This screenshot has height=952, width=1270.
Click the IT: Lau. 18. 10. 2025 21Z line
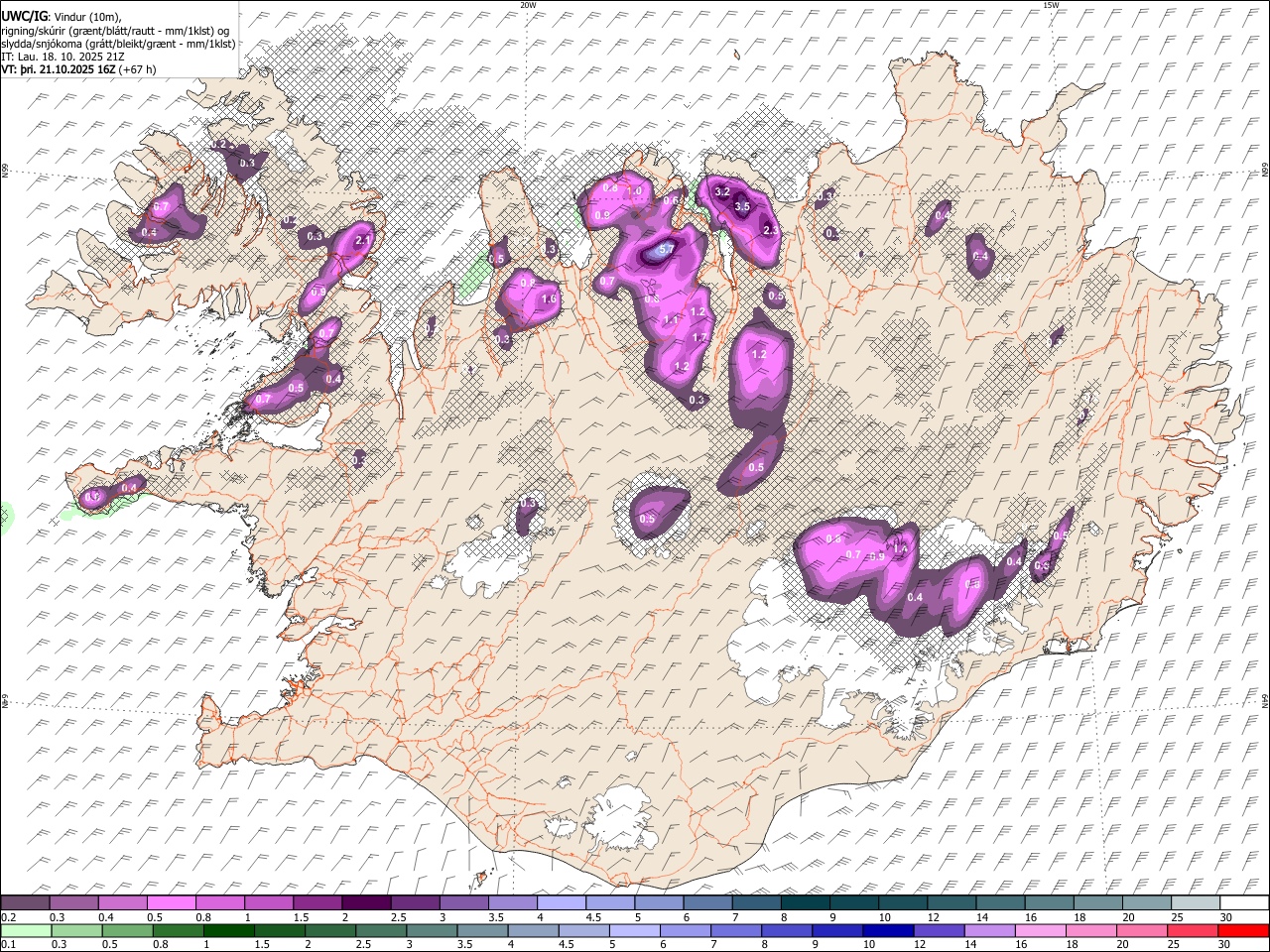coord(63,57)
